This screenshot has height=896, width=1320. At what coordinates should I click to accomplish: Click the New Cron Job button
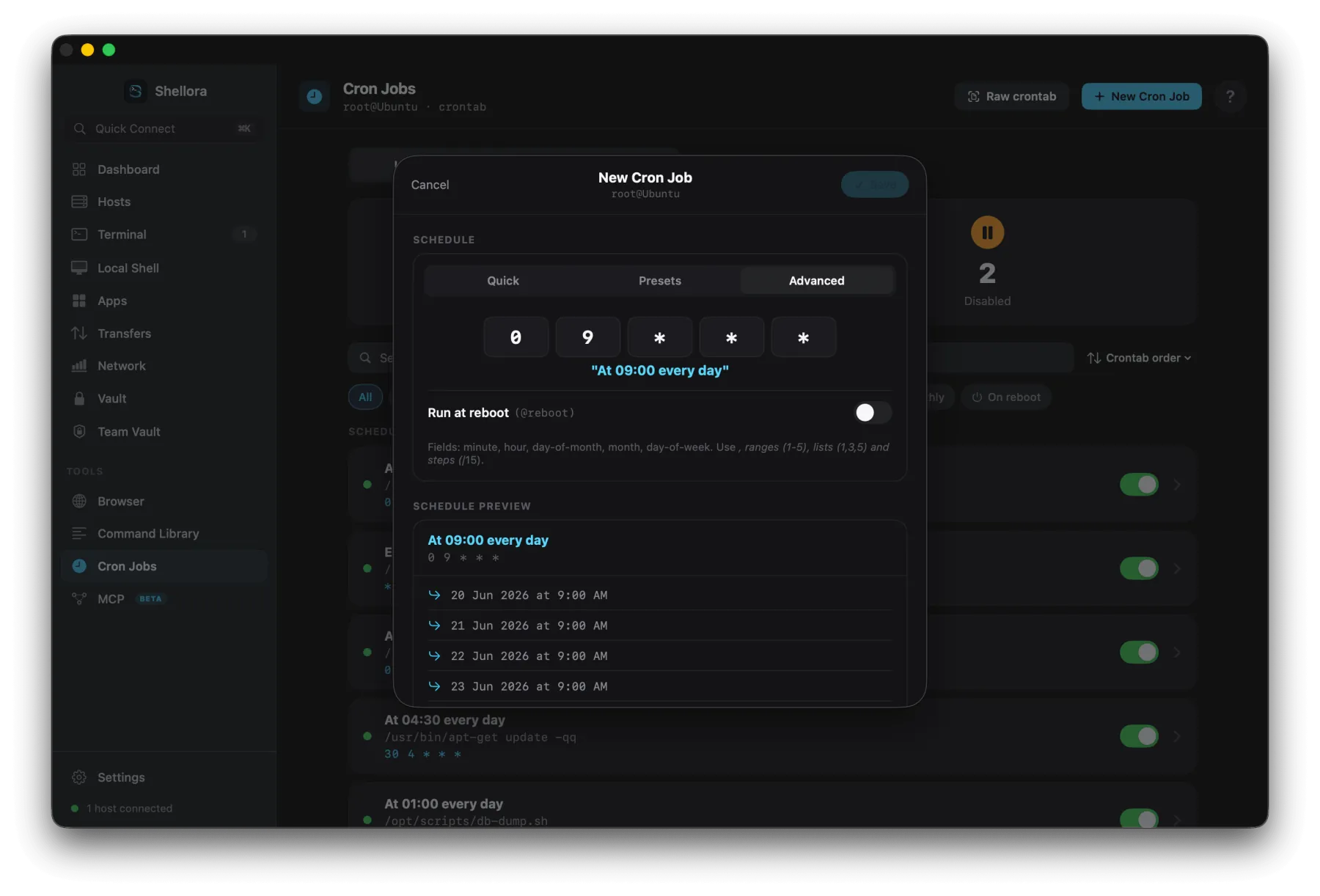click(1141, 96)
